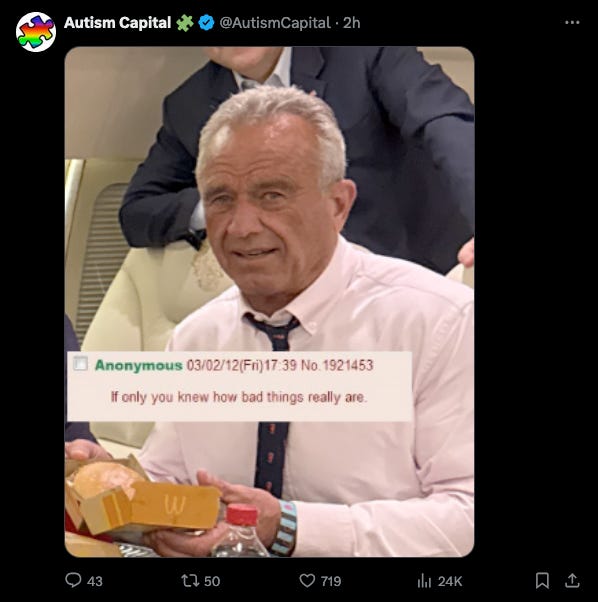Tick the checkbox beside Anonymous
Screen dimensions: 598x602
[80, 363]
